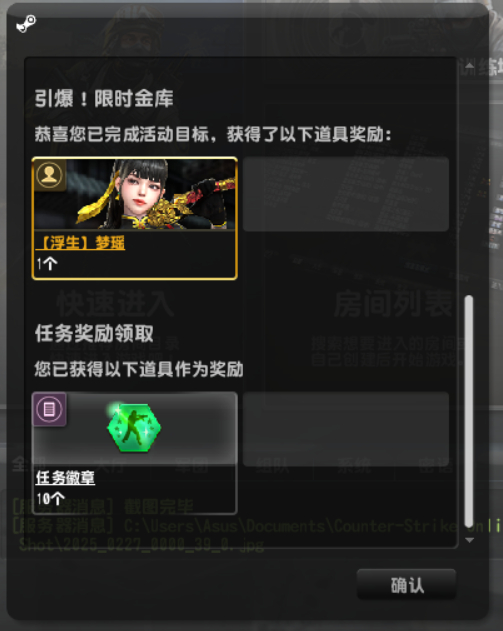Click the Steam logo icon
Viewport: 503px width, 631px height.
tap(26, 24)
